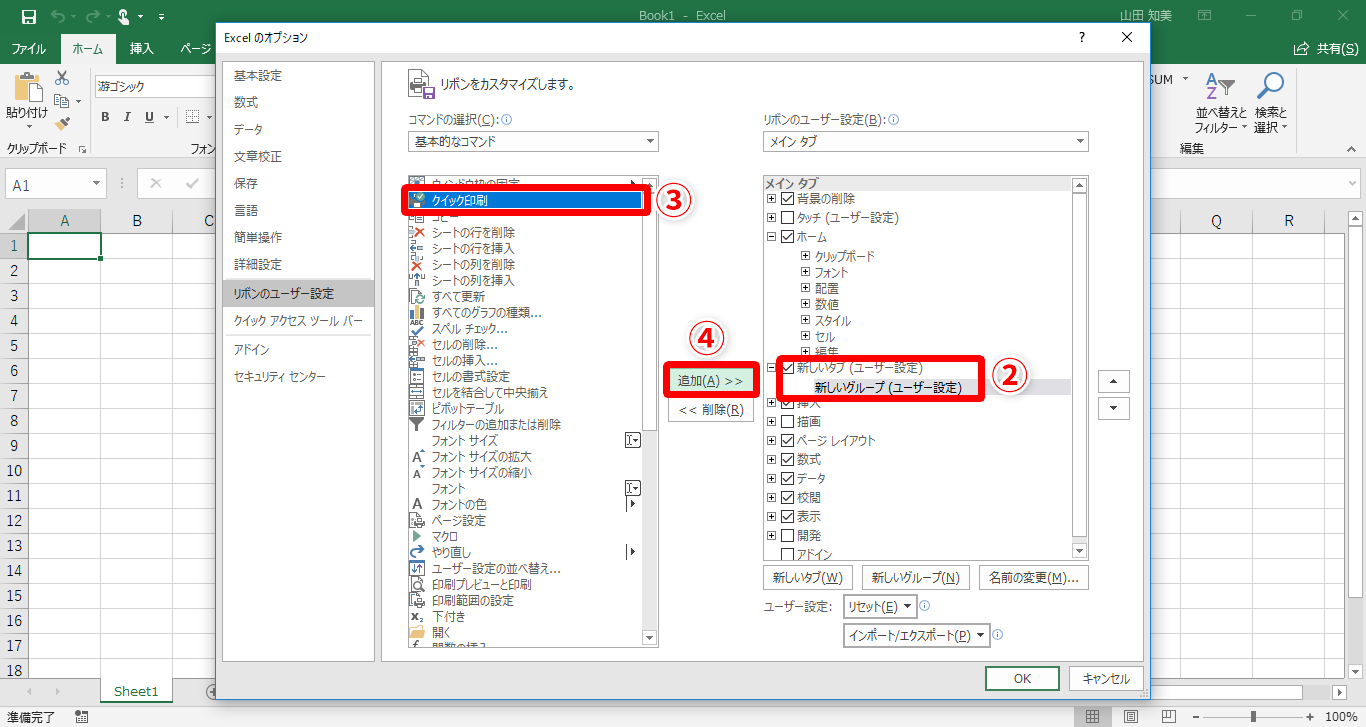Image resolution: width=1366 pixels, height=727 pixels.
Task: Click the 共有 share button in the Excel window
Action: (1326, 48)
